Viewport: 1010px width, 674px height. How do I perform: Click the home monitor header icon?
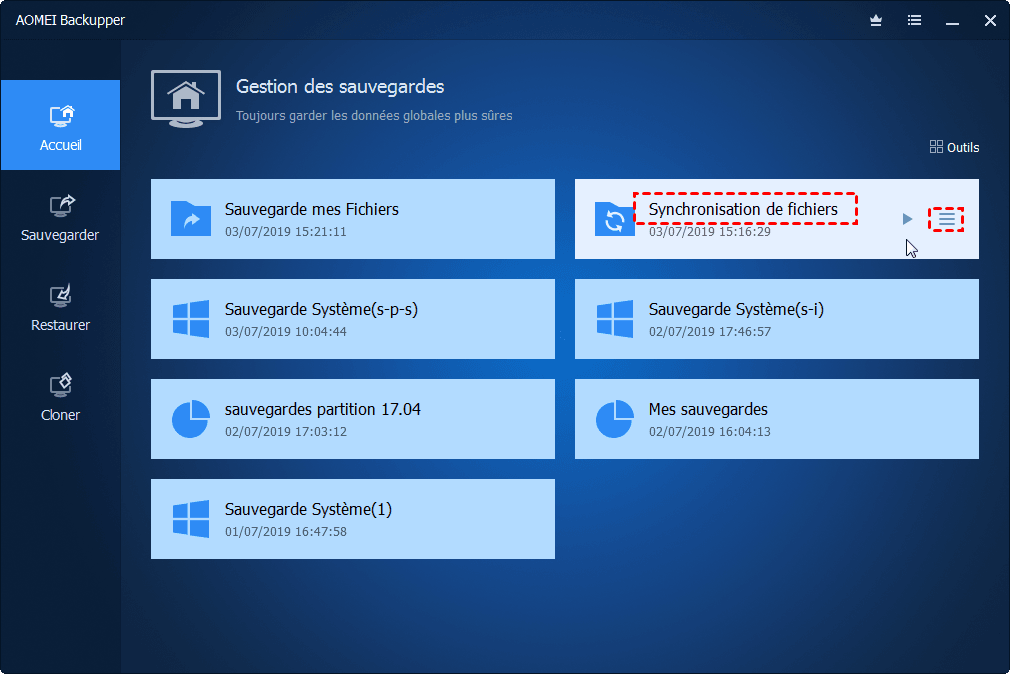186,99
